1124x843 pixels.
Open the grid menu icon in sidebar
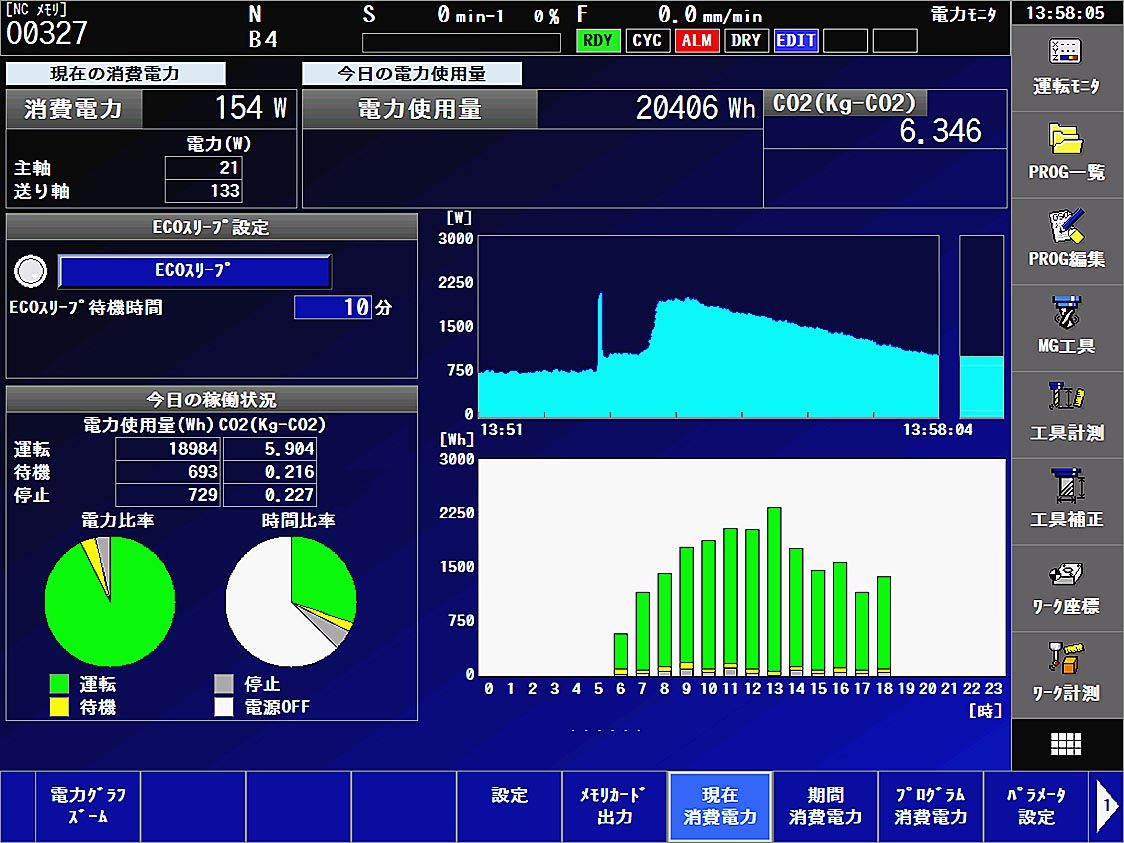click(1066, 745)
